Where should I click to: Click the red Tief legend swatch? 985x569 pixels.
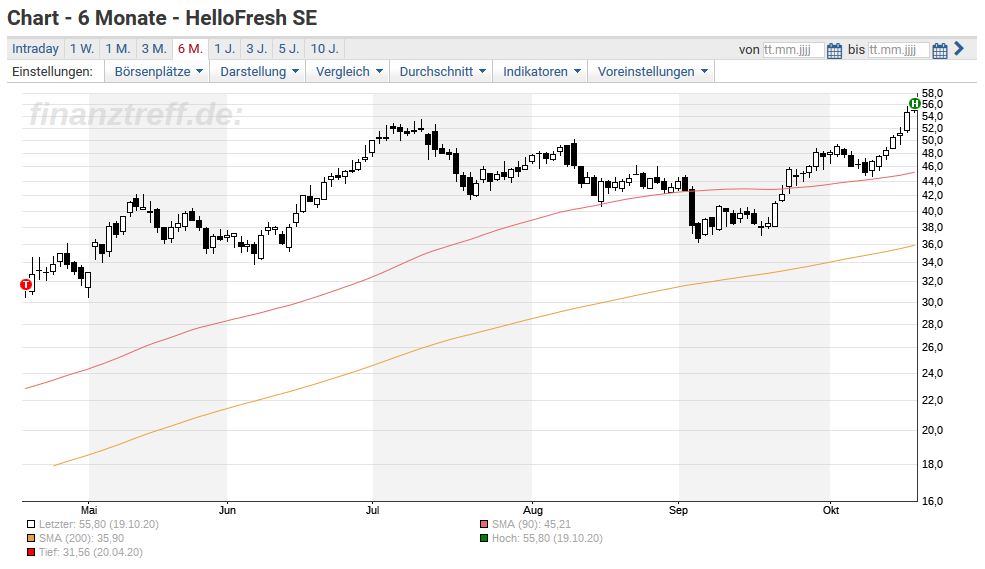(31, 553)
